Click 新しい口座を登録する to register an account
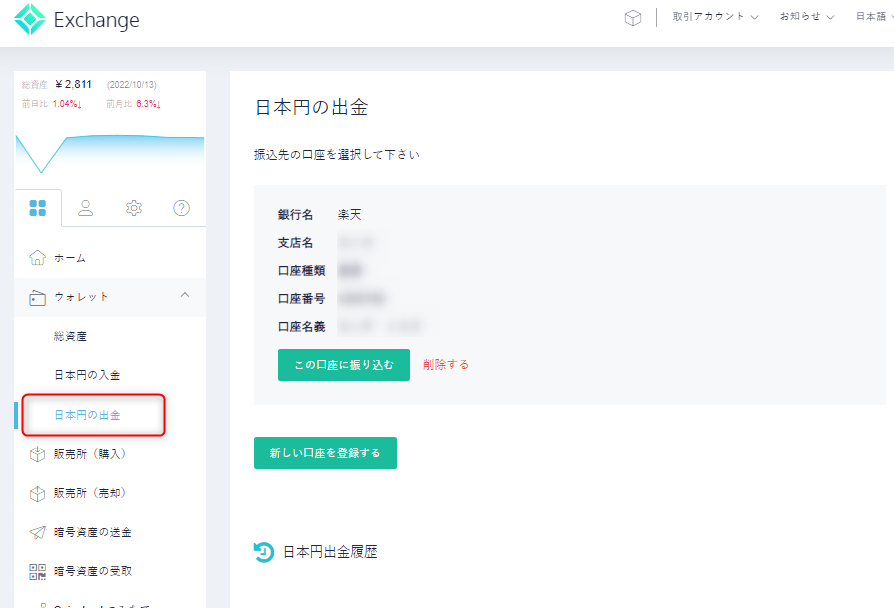The height and width of the screenshot is (608, 894). click(x=325, y=452)
